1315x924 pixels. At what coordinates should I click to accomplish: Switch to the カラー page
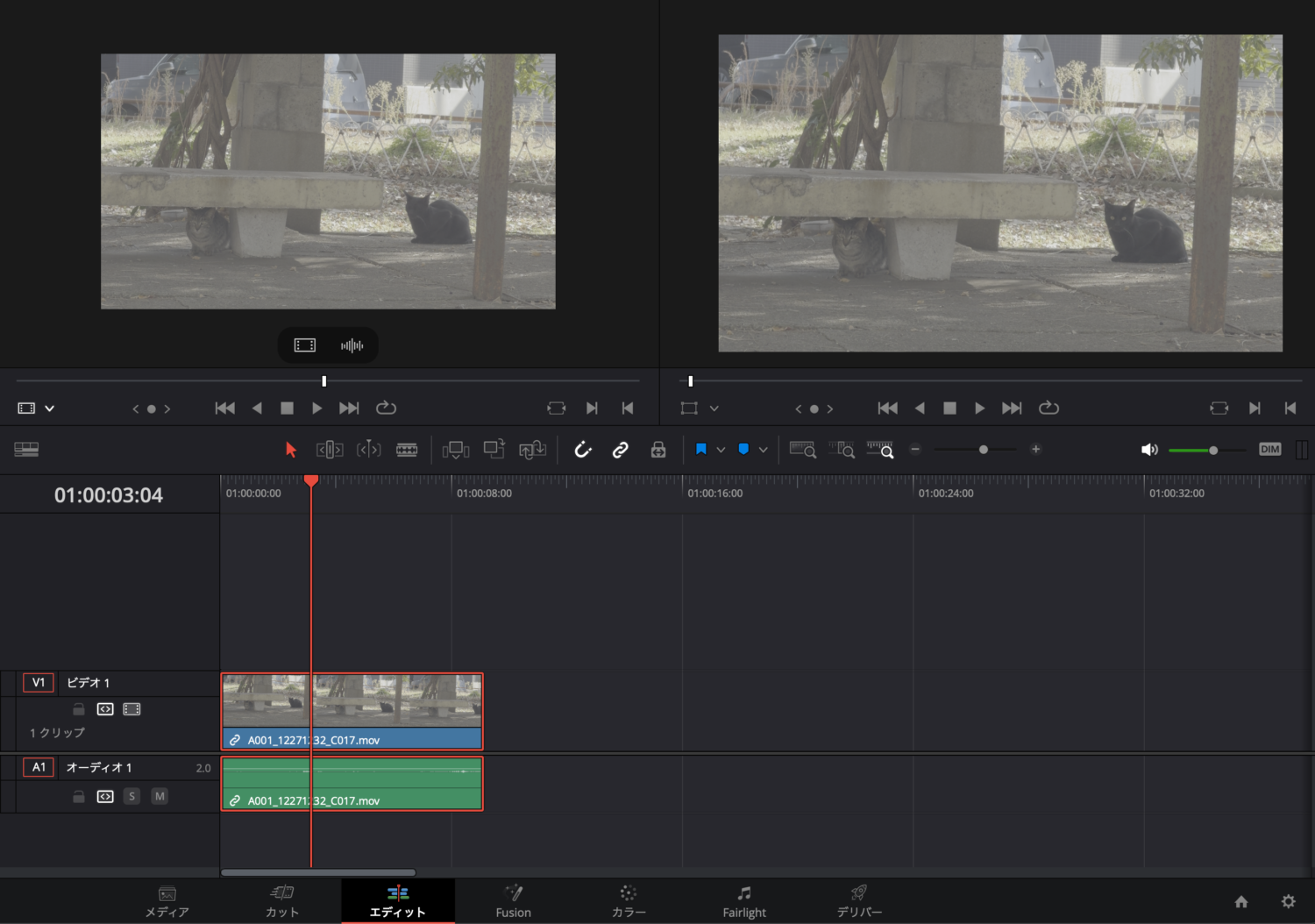point(629,902)
